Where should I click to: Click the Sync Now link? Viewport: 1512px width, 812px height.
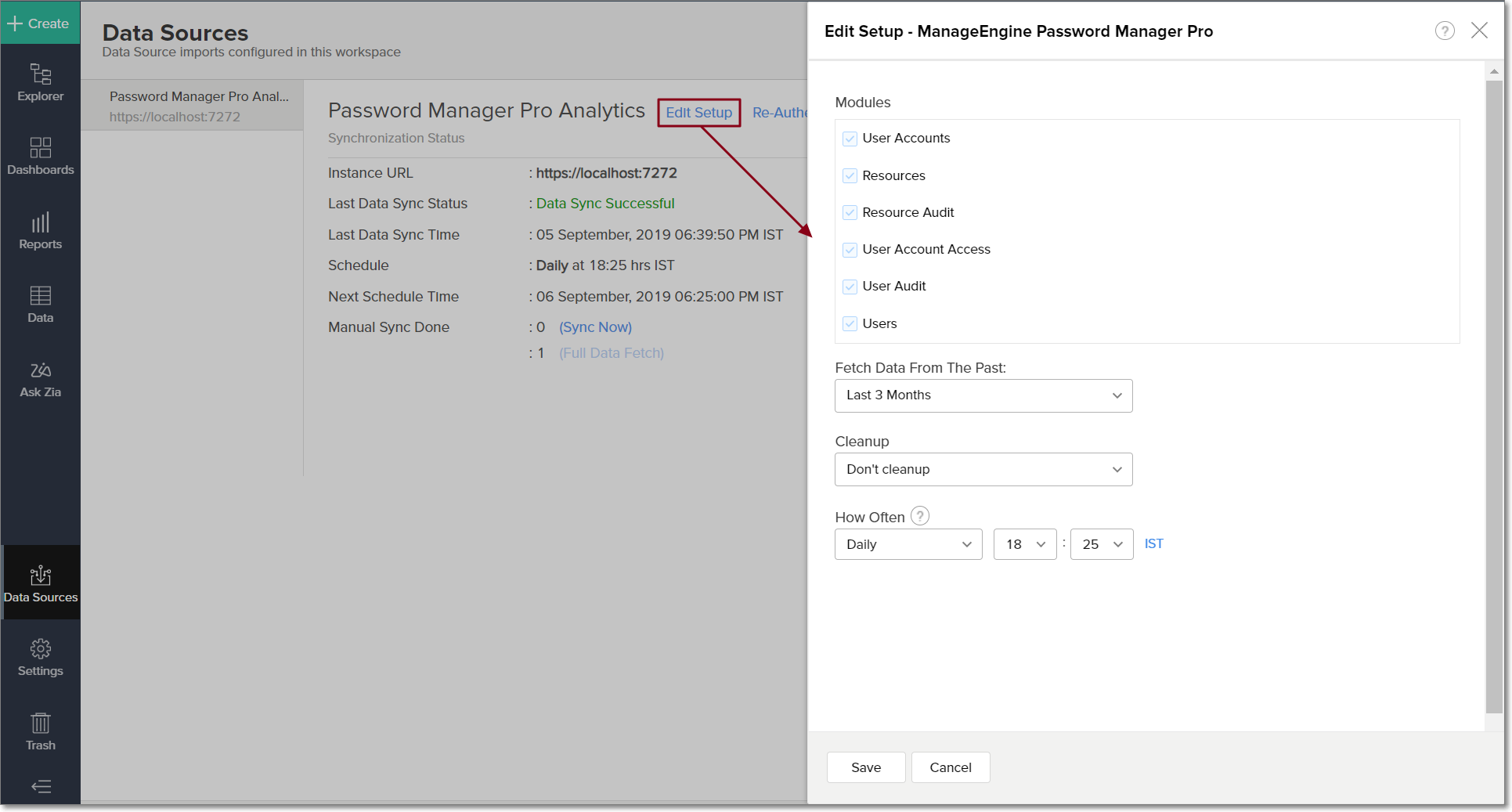coord(595,327)
